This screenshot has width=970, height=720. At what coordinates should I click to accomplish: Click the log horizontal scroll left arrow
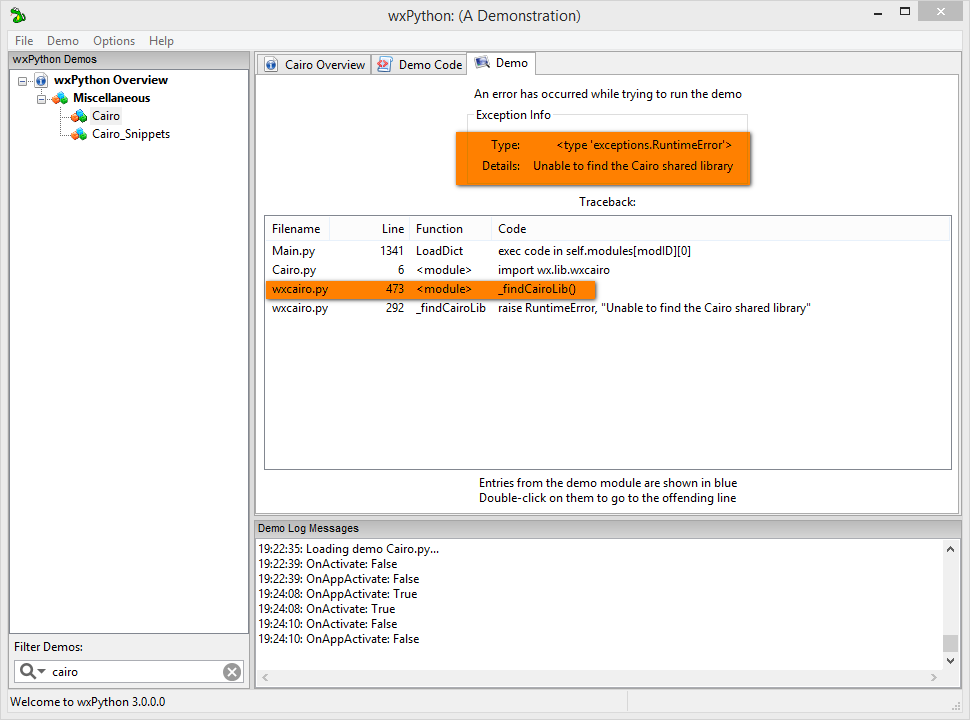265,677
